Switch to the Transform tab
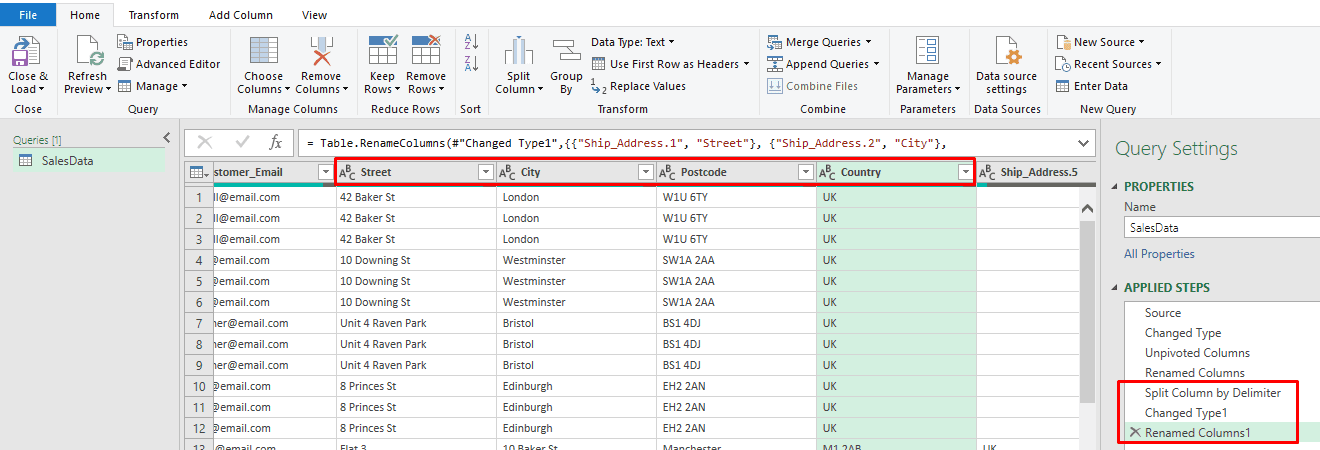 [154, 15]
